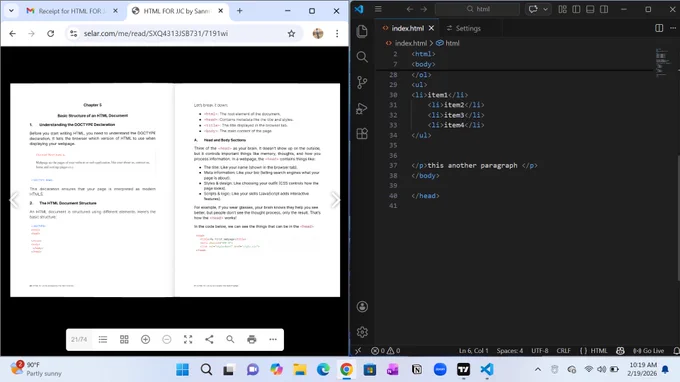680x382 pixels.
Task: Go back in VS Code navigation
Action: coord(410,9)
